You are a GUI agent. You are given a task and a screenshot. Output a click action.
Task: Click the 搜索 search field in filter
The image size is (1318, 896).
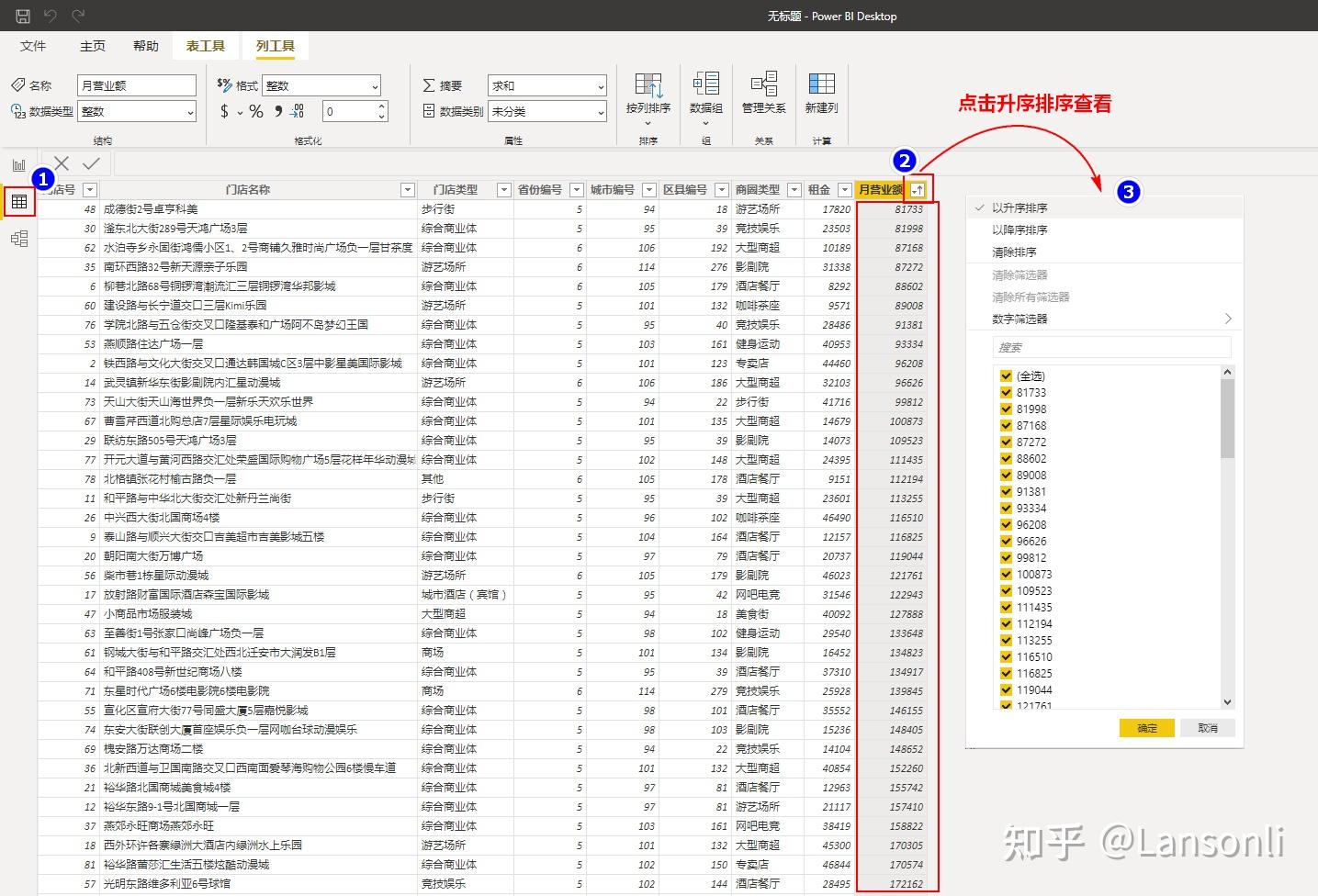pos(1111,347)
